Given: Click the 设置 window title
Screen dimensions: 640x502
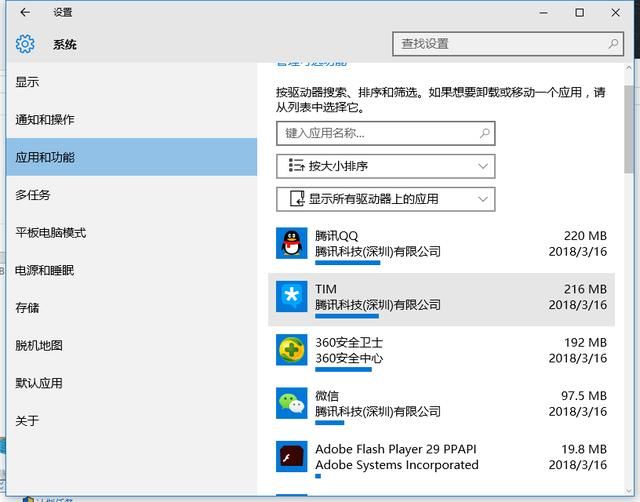Looking at the screenshot, I should (62, 13).
